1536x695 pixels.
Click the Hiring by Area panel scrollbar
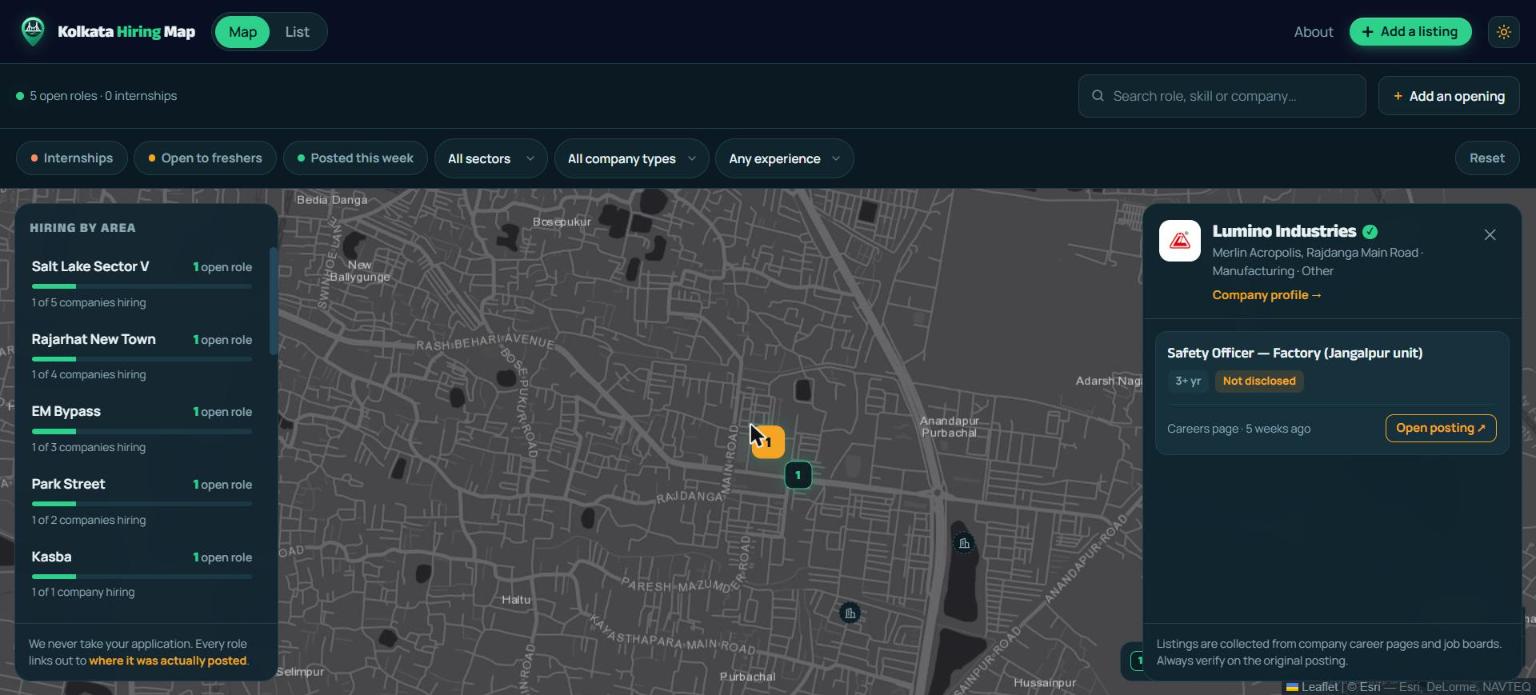(273, 300)
